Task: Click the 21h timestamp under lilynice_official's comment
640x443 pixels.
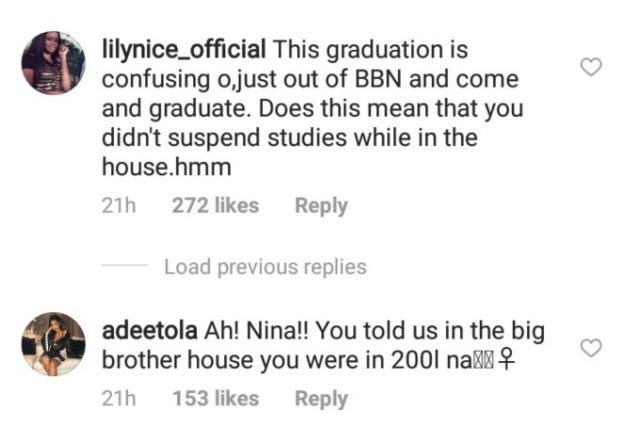Action: [119, 206]
